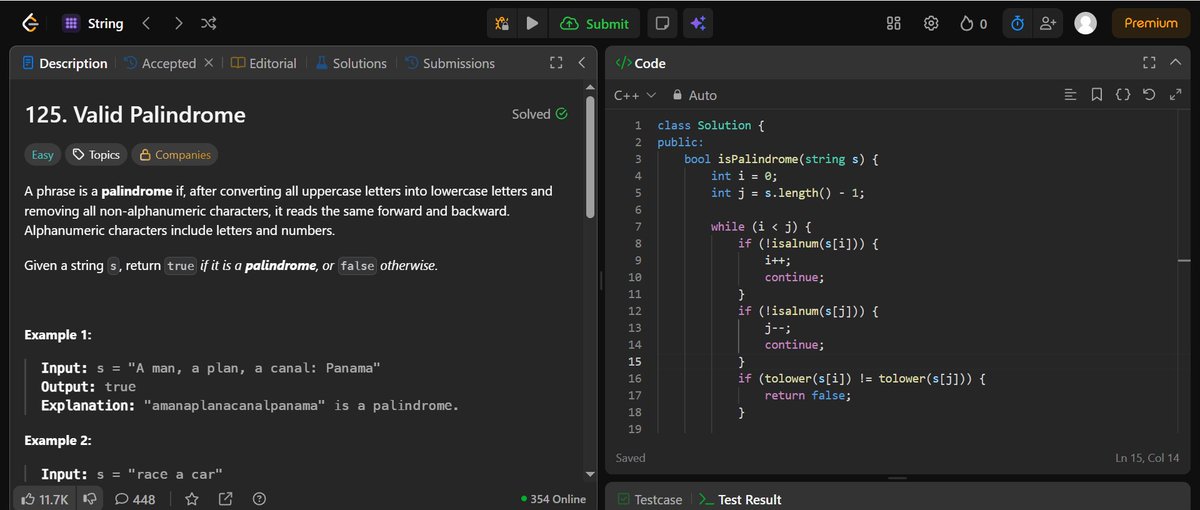The height and width of the screenshot is (510, 1200).
Task: Click line number 15 in the editor
Action: tap(634, 361)
